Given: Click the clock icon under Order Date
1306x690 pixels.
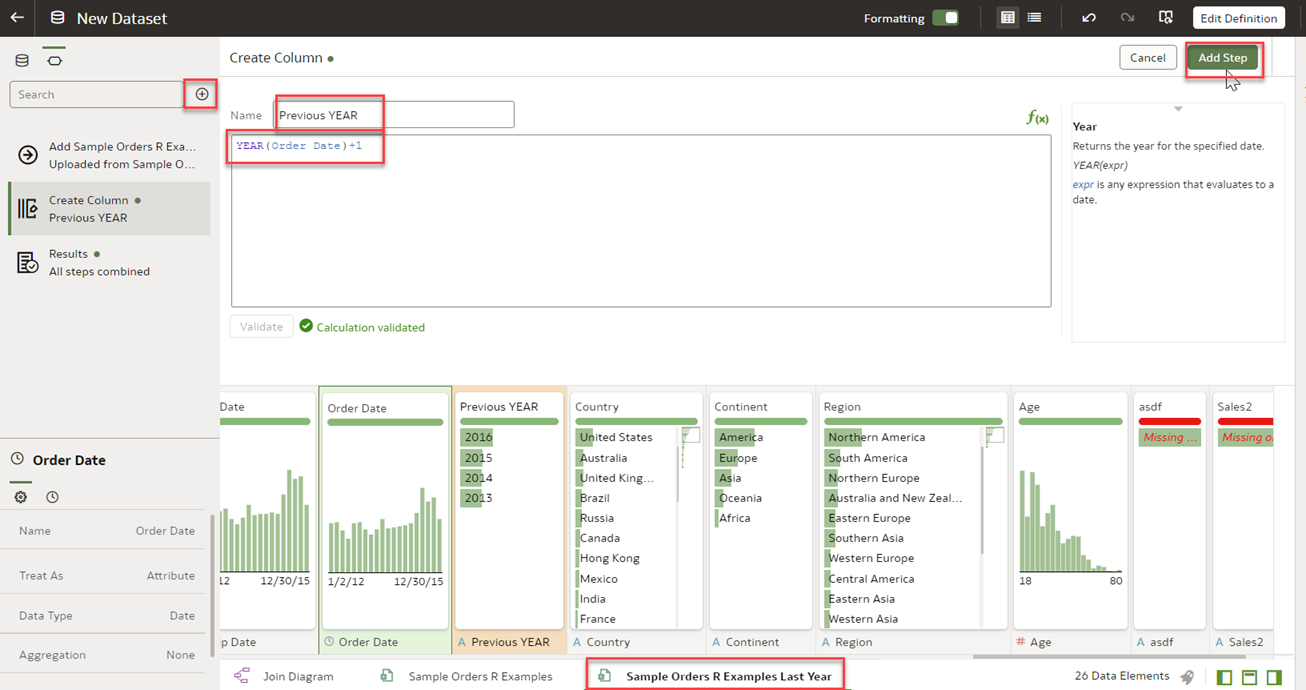Looking at the screenshot, I should point(52,497).
